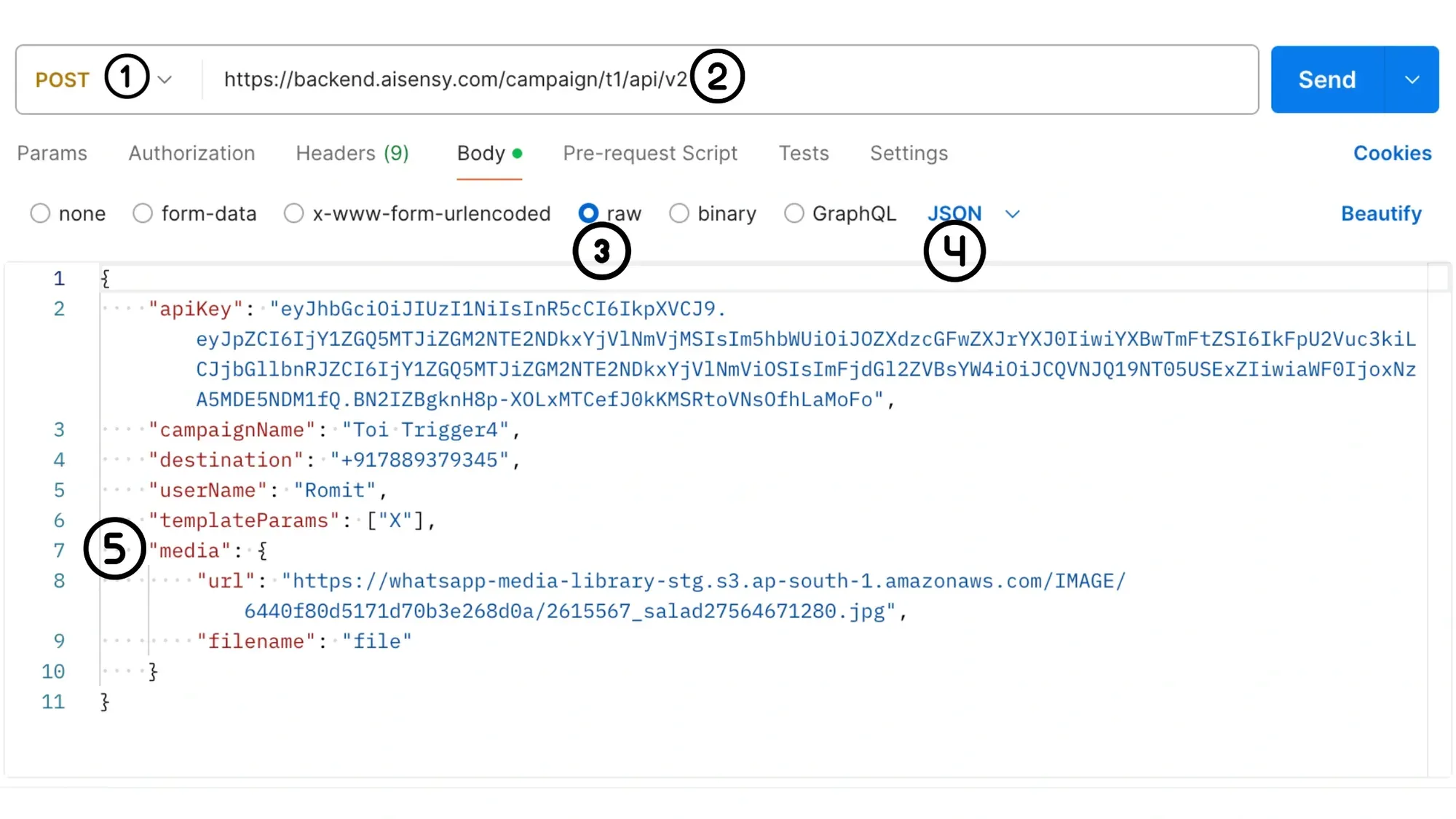Open the Cookies manager

[1392, 153]
